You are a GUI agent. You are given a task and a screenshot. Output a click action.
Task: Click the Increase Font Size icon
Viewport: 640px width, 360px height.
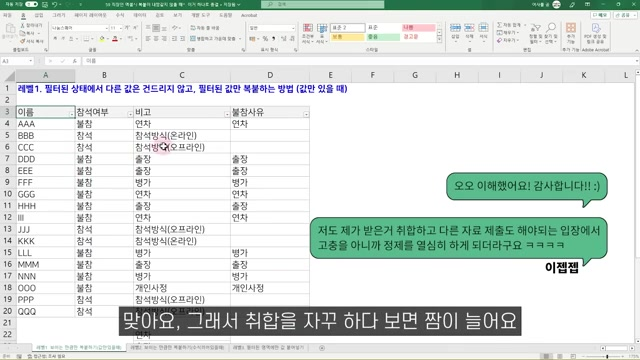[x=127, y=27]
